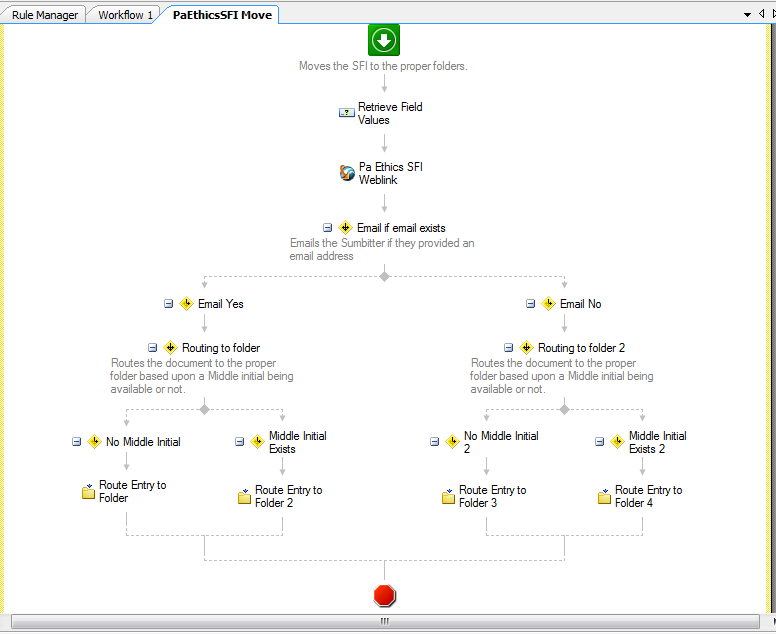
Task: Select the 'Routing to folder' label
Action: click(221, 348)
